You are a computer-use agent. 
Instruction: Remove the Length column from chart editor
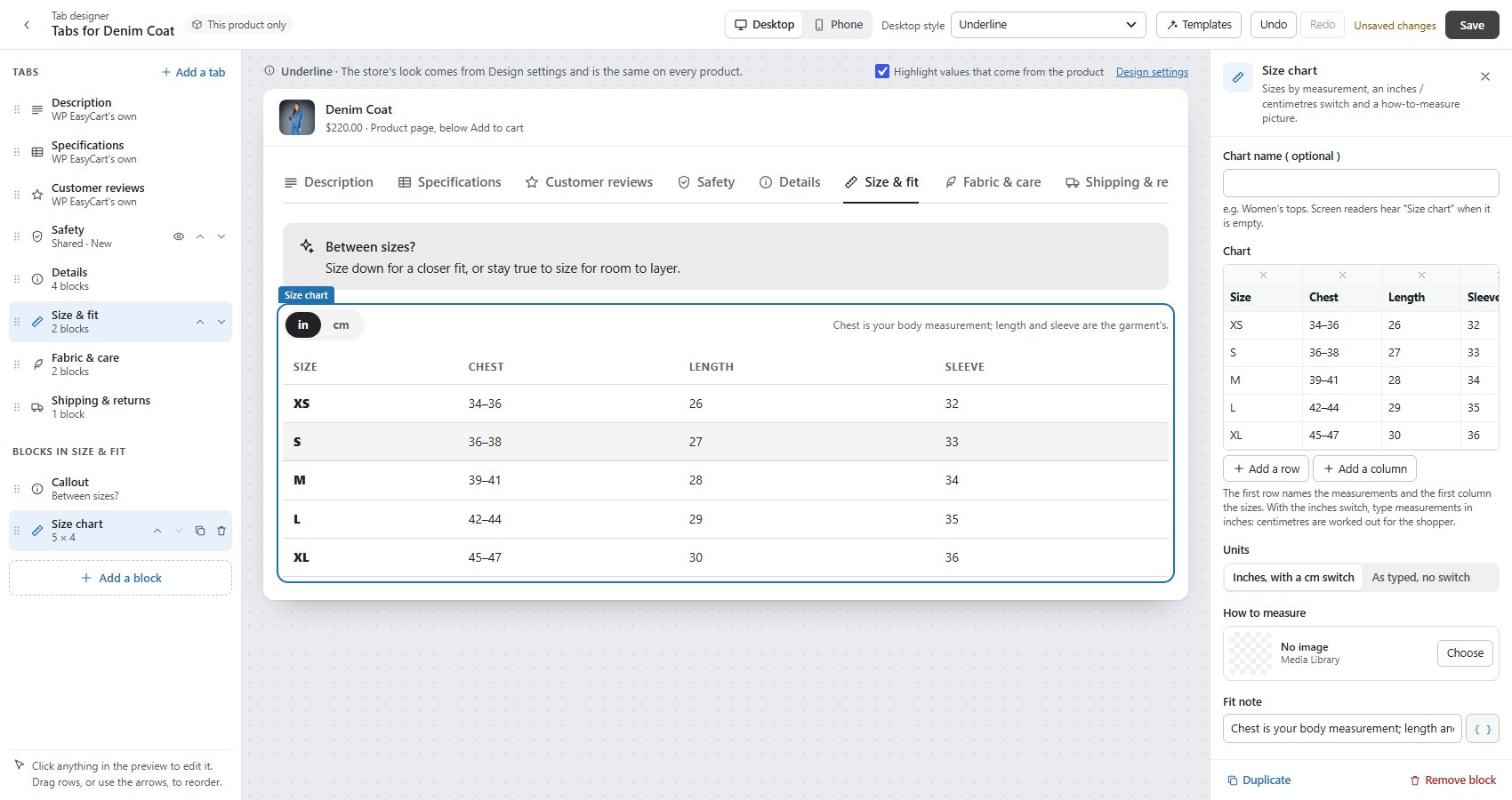[x=1421, y=275]
